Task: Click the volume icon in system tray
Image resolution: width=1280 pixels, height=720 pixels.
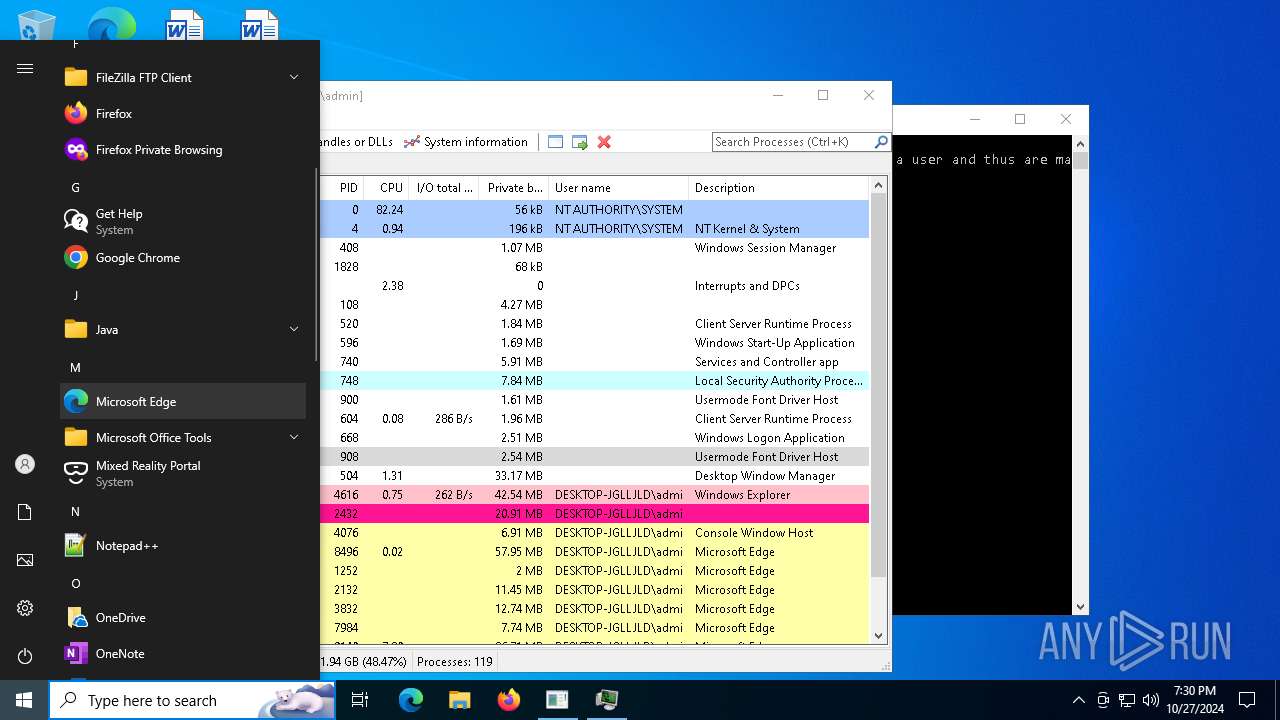Action: (x=1151, y=700)
